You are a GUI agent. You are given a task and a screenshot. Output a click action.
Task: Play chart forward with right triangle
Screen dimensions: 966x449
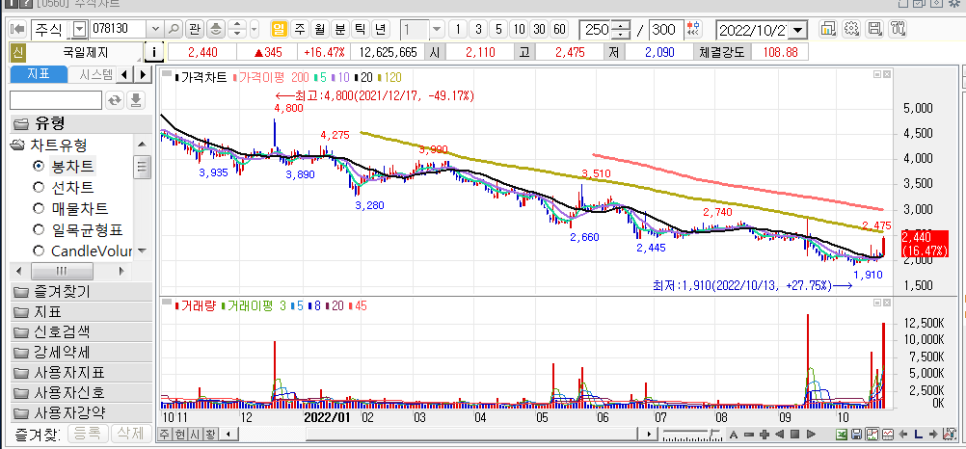point(811,434)
